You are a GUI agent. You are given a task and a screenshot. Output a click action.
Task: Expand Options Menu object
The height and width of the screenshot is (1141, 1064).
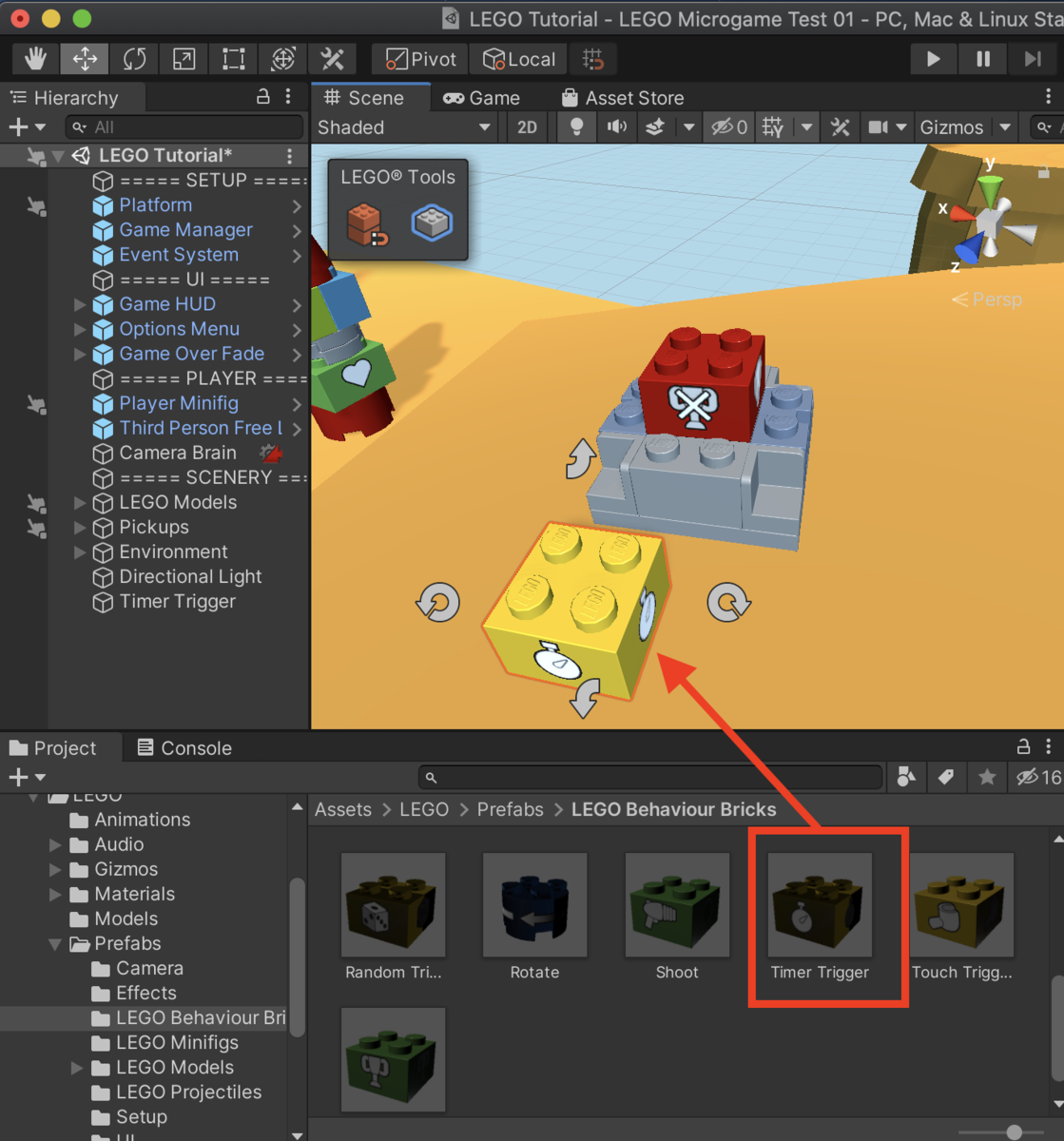pyautogui.click(x=80, y=329)
